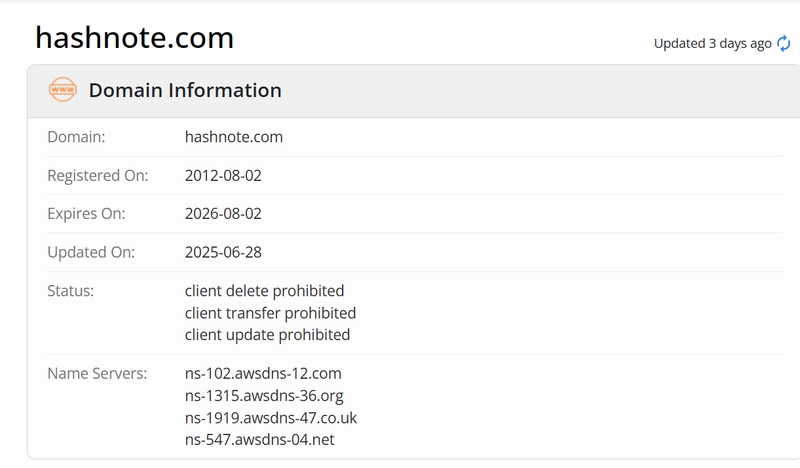This screenshot has width=800, height=468.
Task: Click the updated date 2025-06-28
Action: point(223,252)
